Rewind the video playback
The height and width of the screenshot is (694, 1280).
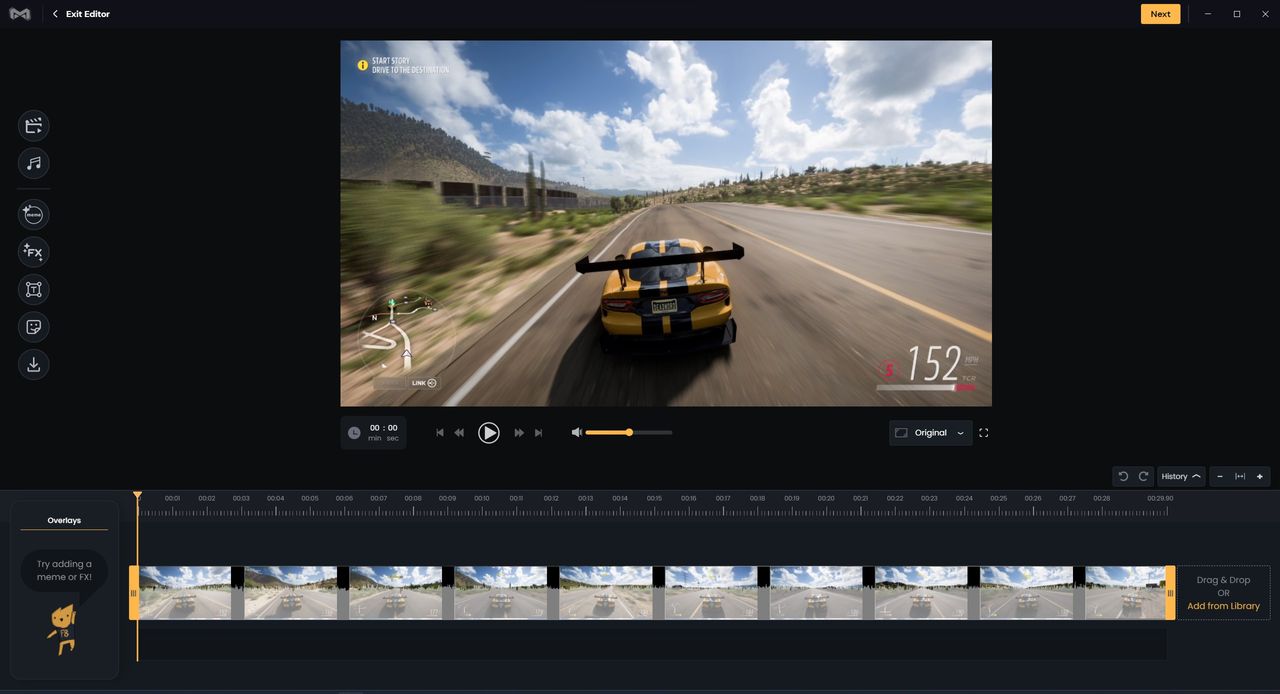pyautogui.click(x=459, y=433)
